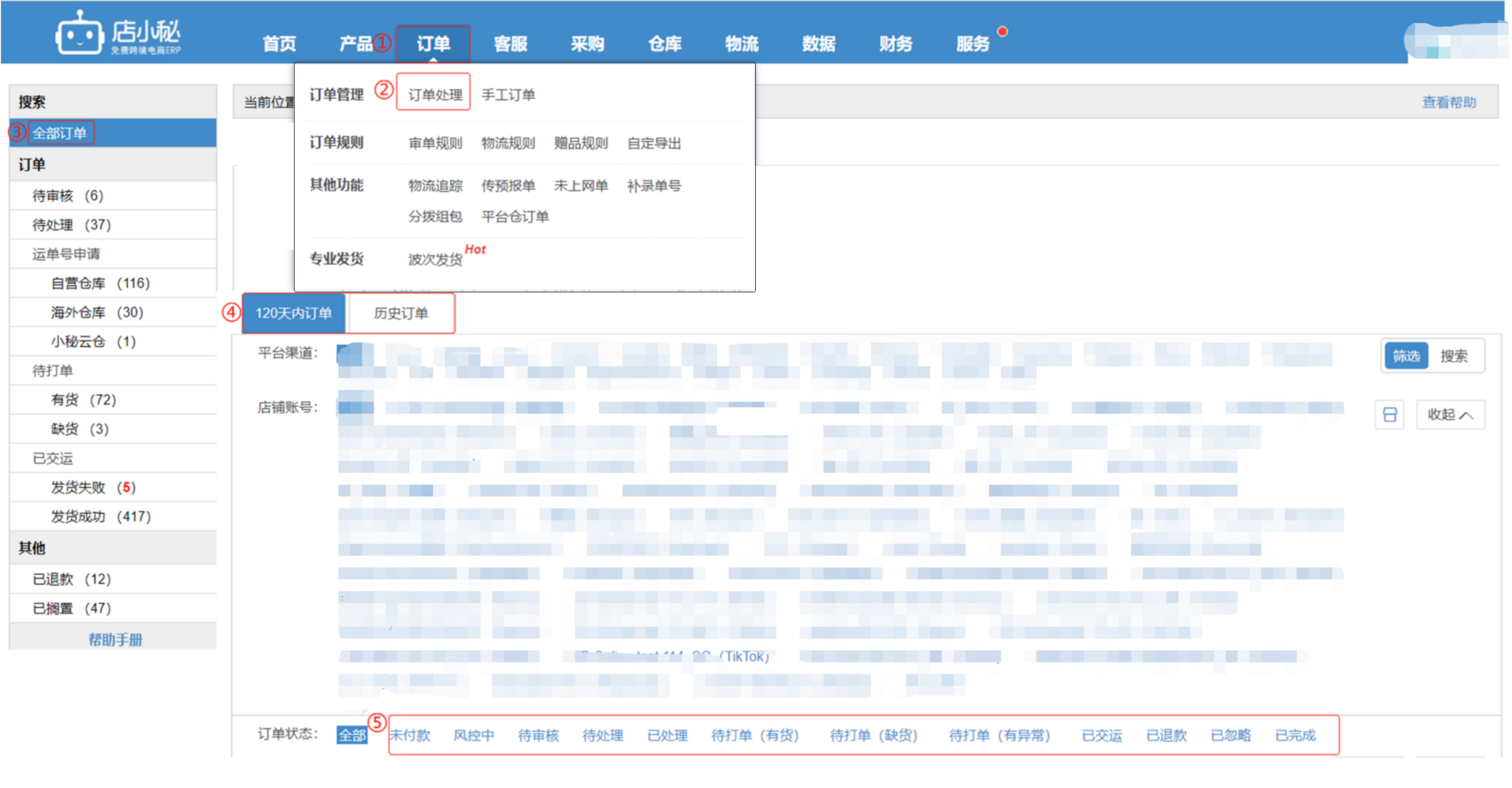Viewport: 1512px width, 788px height.
Task: Filter by 待处理 in order status row
Action: tap(603, 735)
